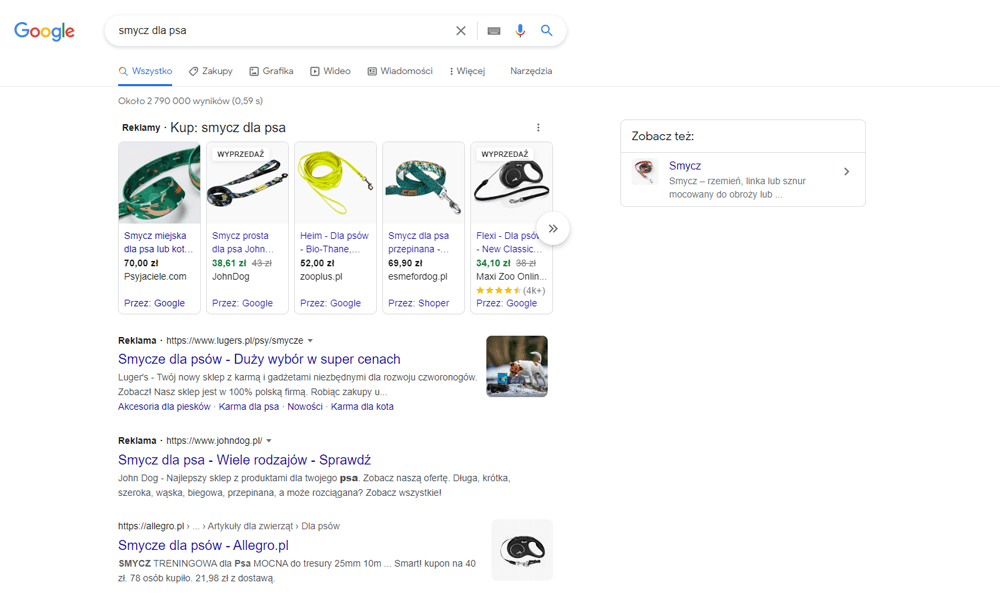Click the 52,00 zł price
Viewport: 1000px width, 600px height.
pyautogui.click(x=317, y=263)
